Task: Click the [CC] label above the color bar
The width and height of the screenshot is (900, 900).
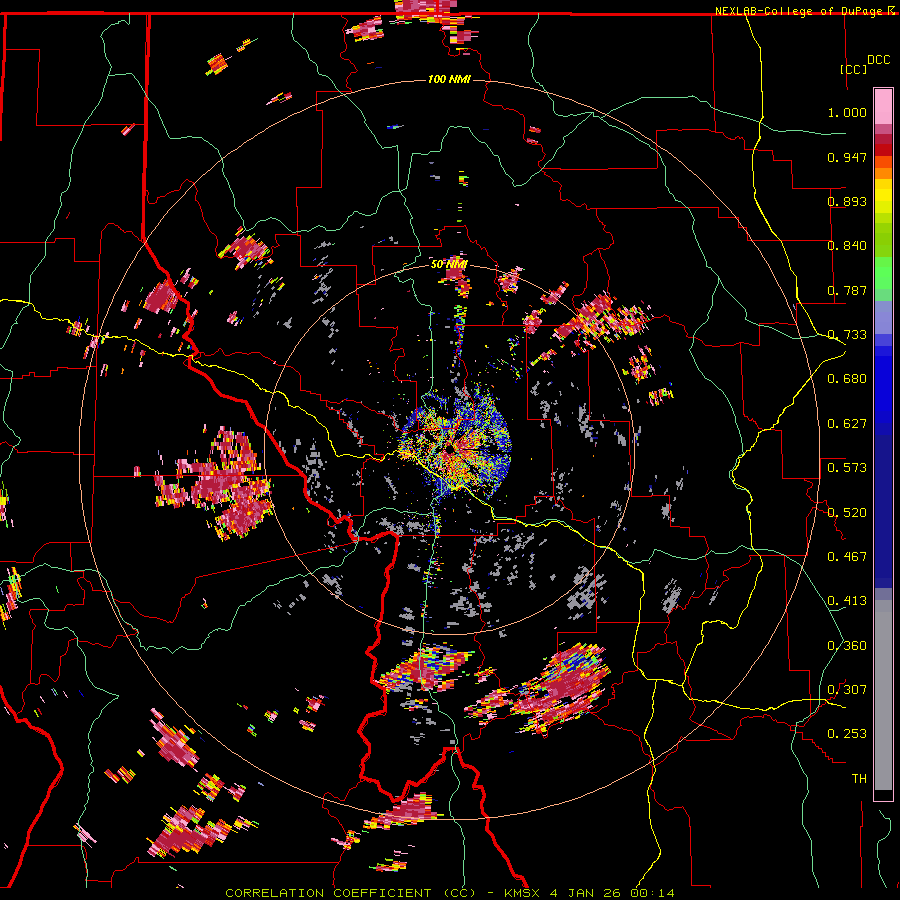Action: [854, 69]
